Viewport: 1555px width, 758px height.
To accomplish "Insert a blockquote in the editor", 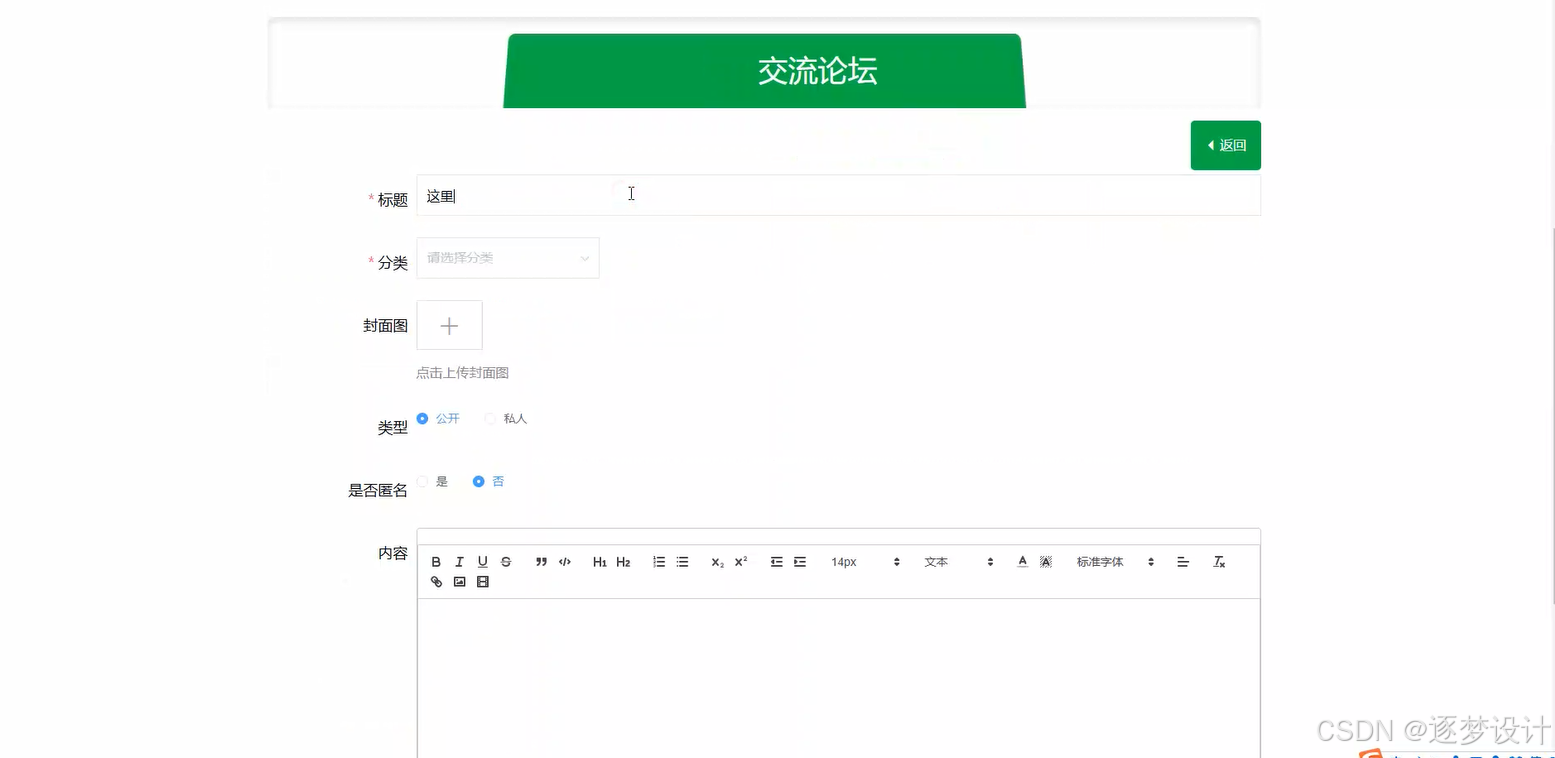I will (541, 561).
